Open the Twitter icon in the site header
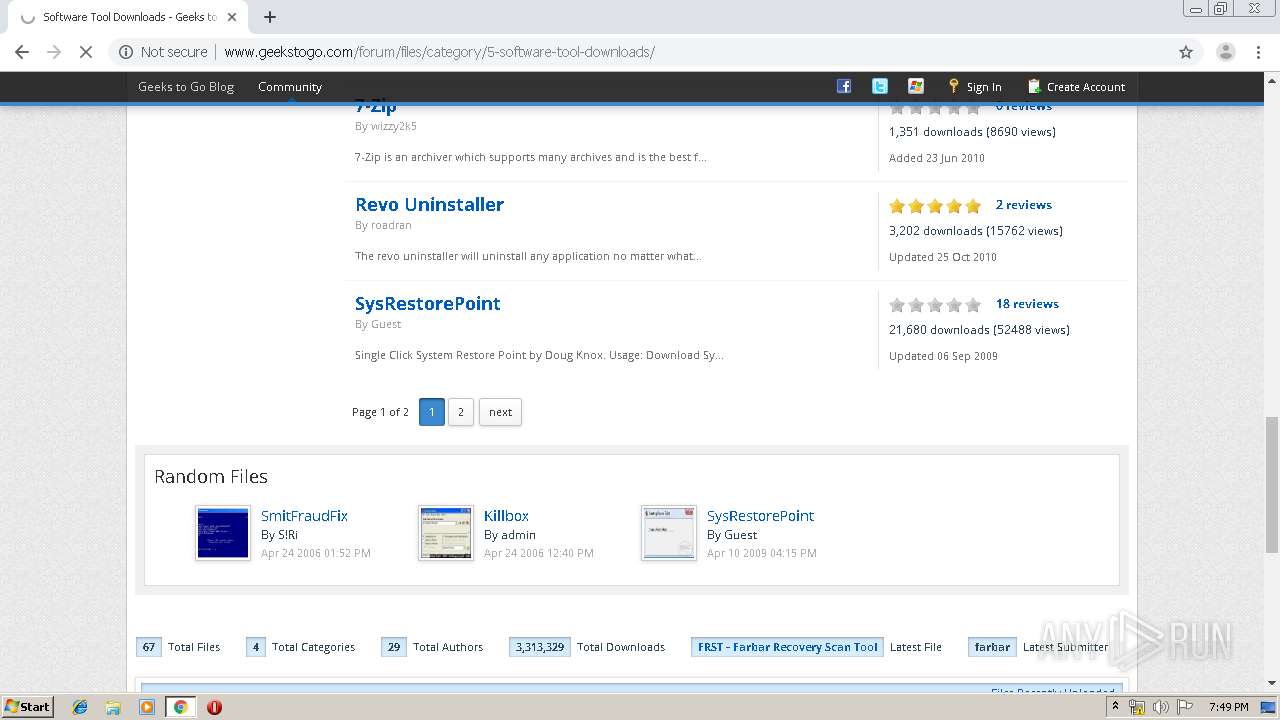This screenshot has width=1280, height=720. (x=880, y=86)
